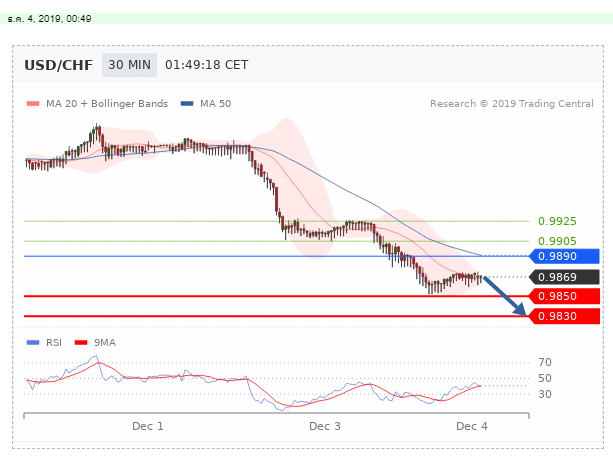Image resolution: width=613 pixels, height=461 pixels.
Task: Click the red 0.9830 support price tag
Action: (564, 316)
